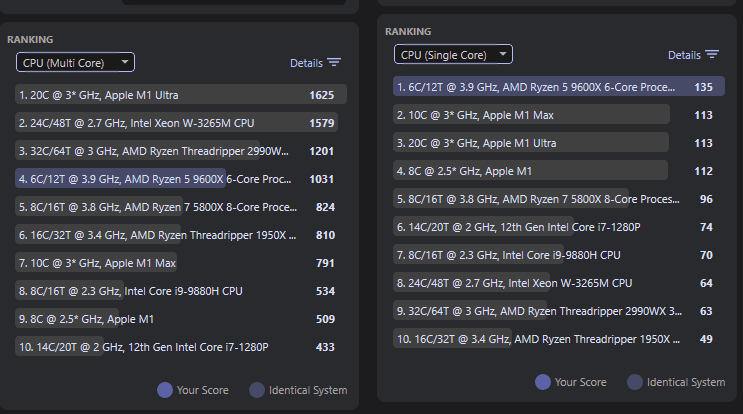Select Multi Core row Intel Xeon W-3265M 1579
The image size is (743, 414).
click(181, 123)
